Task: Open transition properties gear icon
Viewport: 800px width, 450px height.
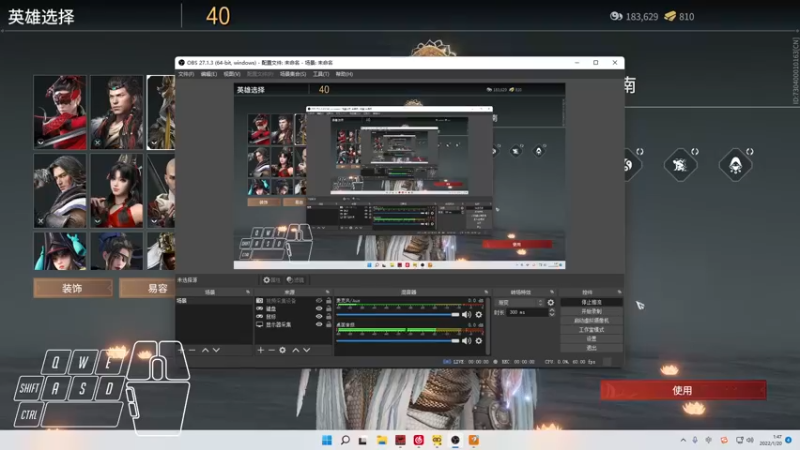Action: [551, 303]
